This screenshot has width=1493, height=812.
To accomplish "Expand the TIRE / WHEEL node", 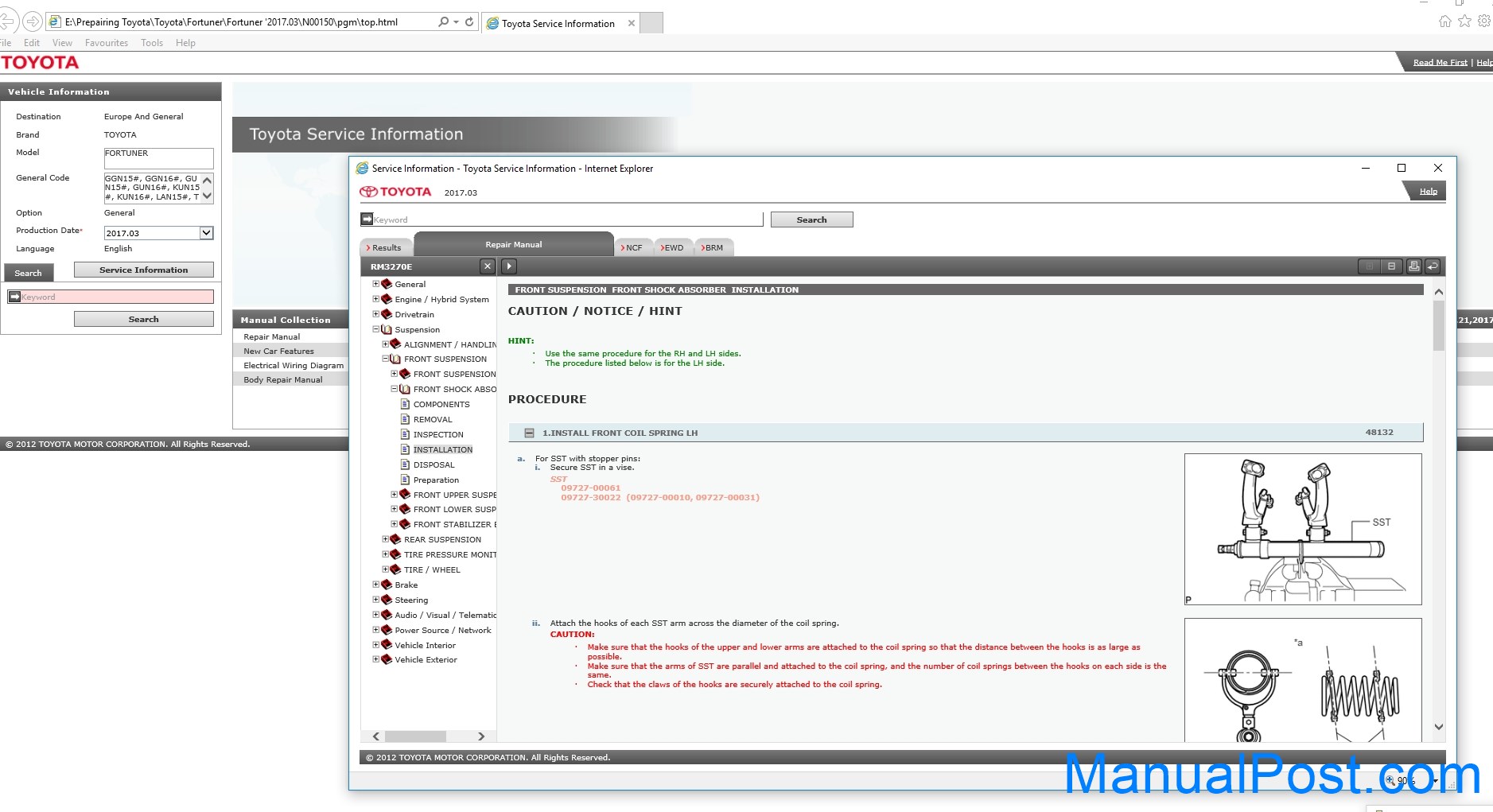I will 386,569.
